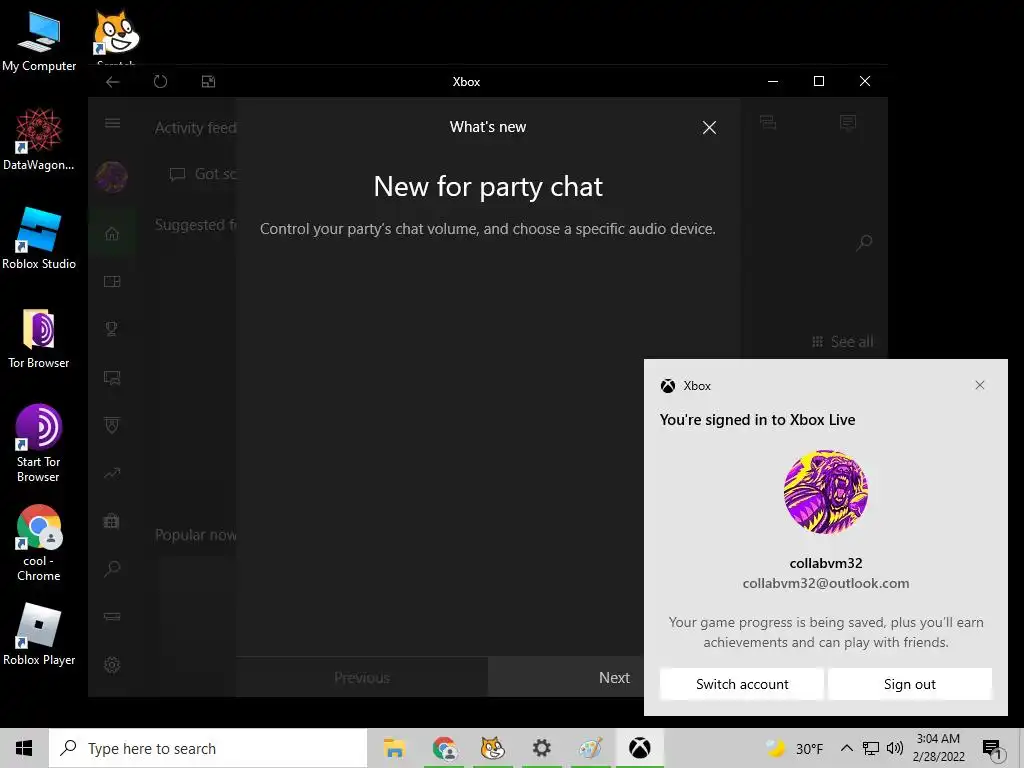Image resolution: width=1024 pixels, height=768 pixels.
Task: Open Chrome from the taskbar
Action: tap(444, 748)
